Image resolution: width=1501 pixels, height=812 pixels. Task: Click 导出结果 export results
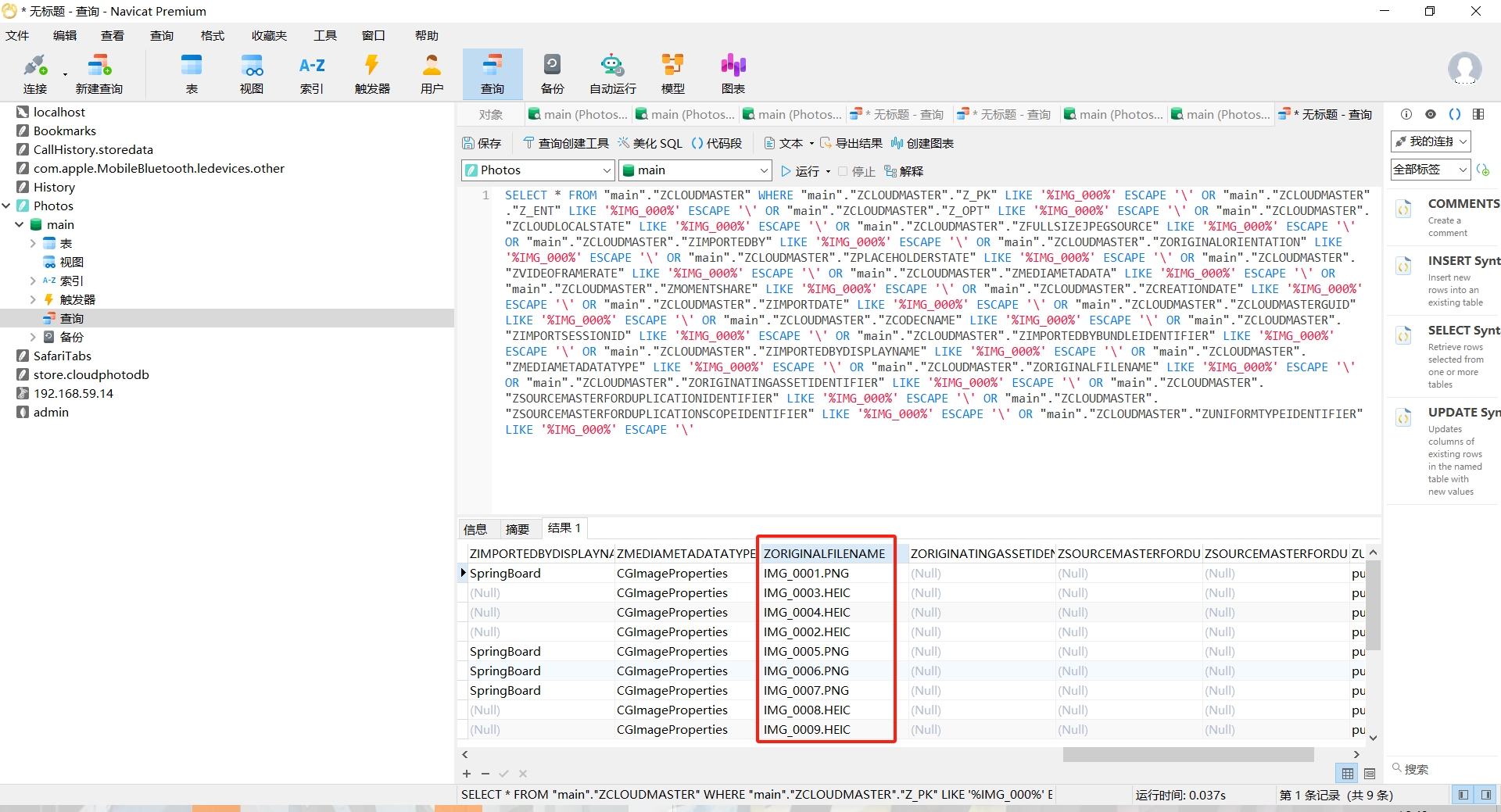851,143
